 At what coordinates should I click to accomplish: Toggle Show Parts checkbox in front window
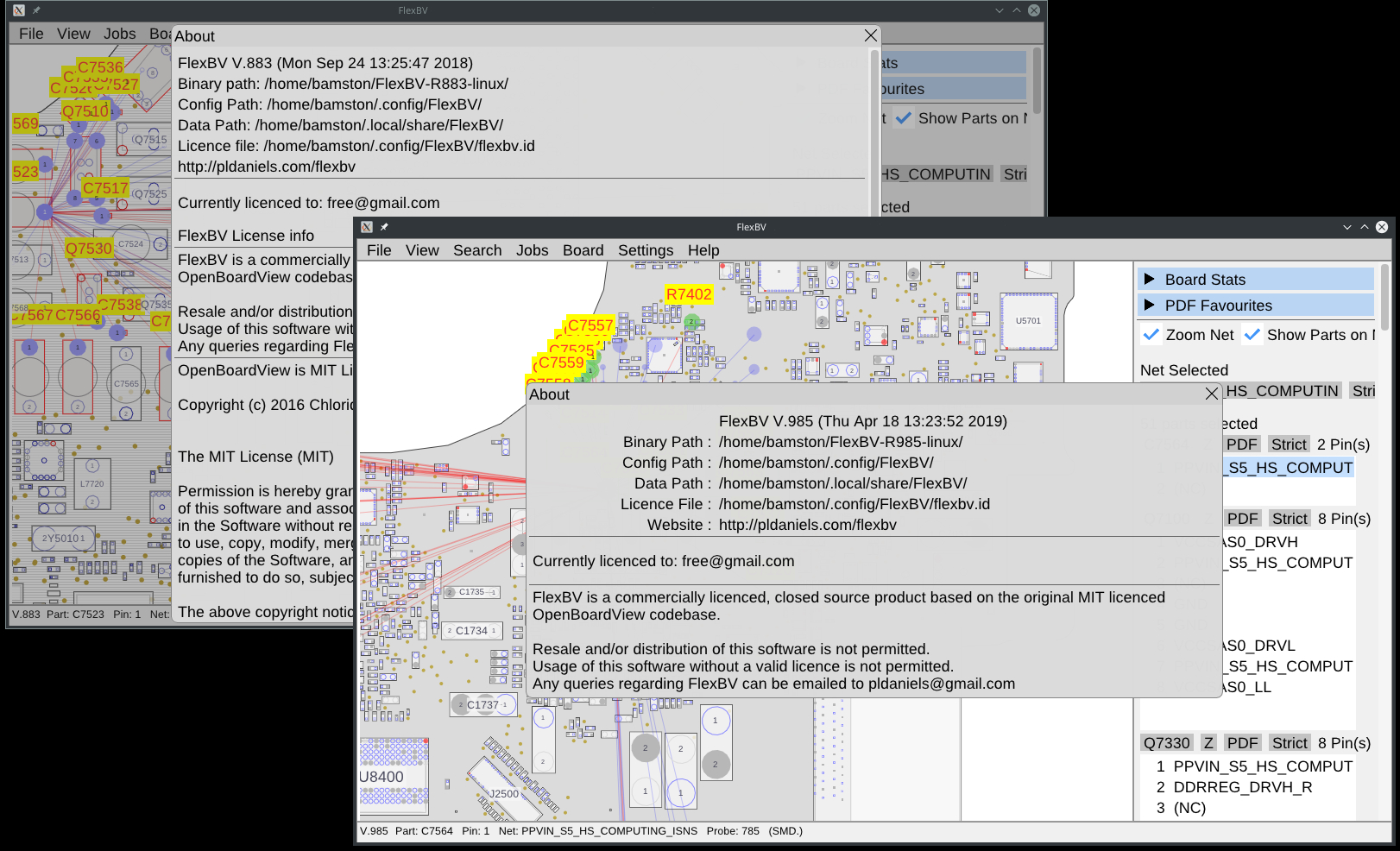pos(1252,334)
